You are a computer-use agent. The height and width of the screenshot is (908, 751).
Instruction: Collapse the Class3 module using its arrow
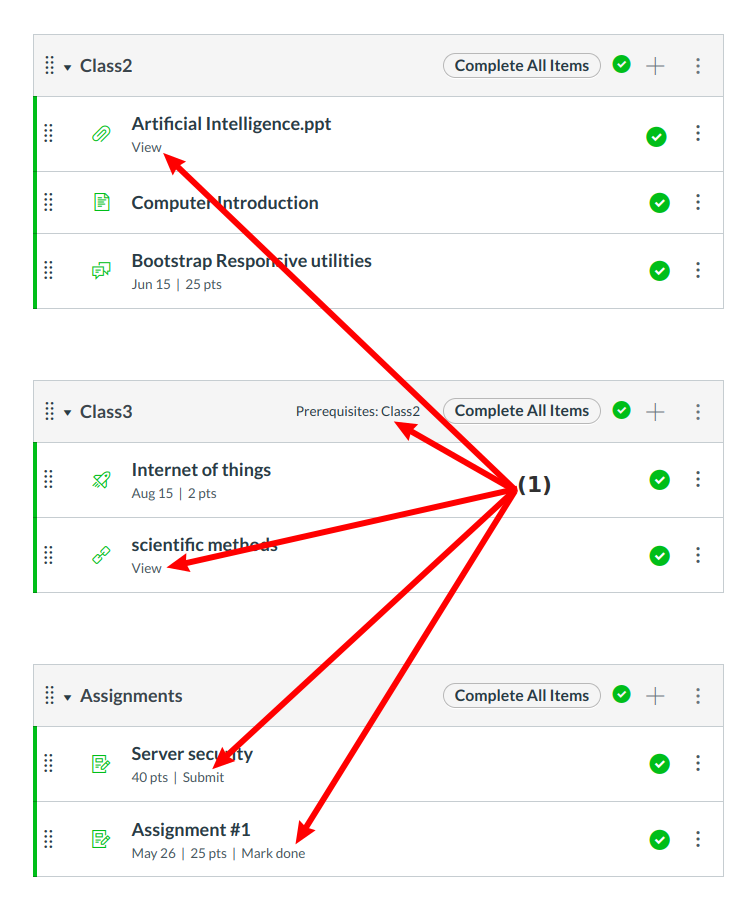point(67,412)
